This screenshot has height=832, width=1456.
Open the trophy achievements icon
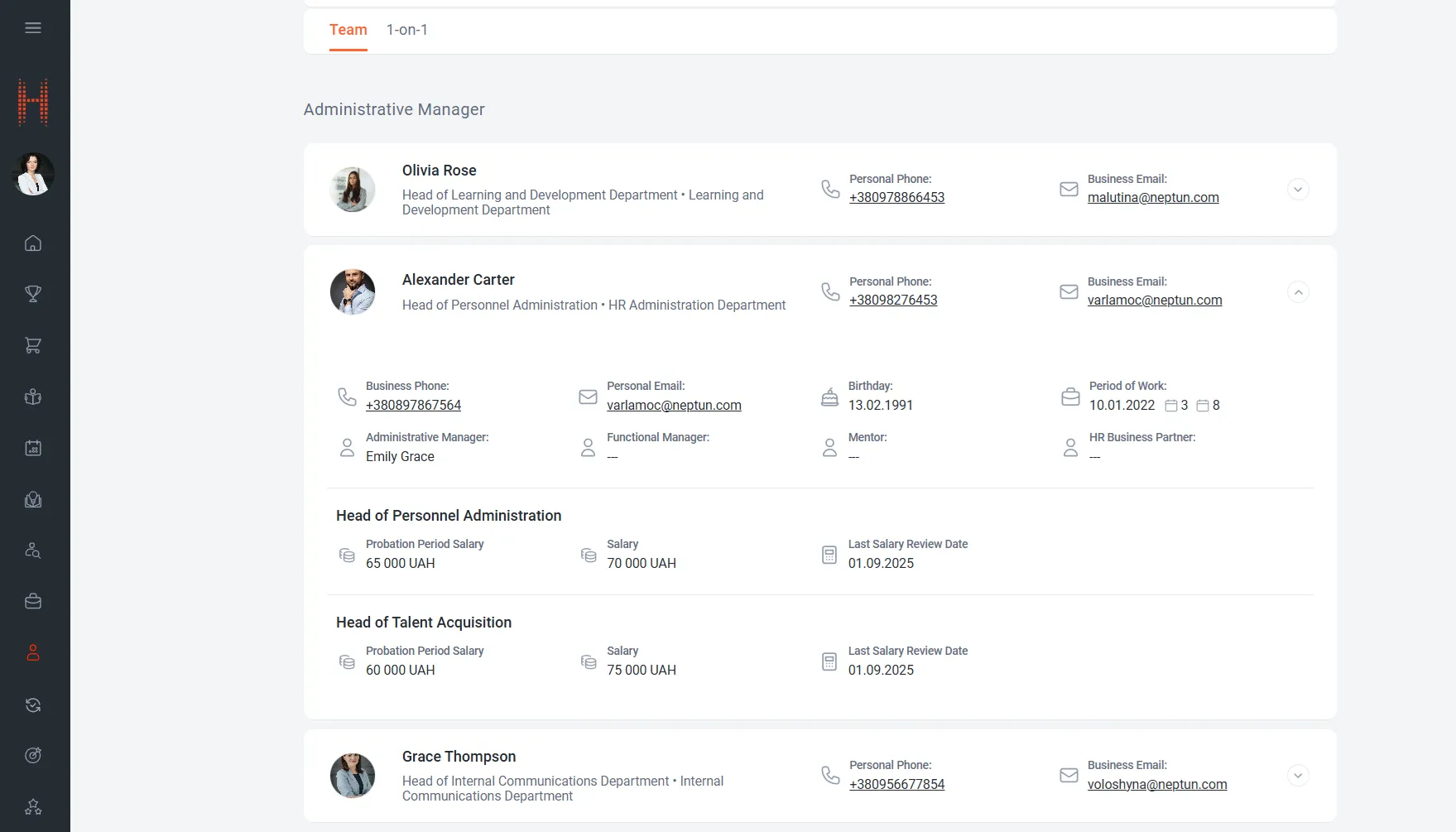(x=33, y=294)
